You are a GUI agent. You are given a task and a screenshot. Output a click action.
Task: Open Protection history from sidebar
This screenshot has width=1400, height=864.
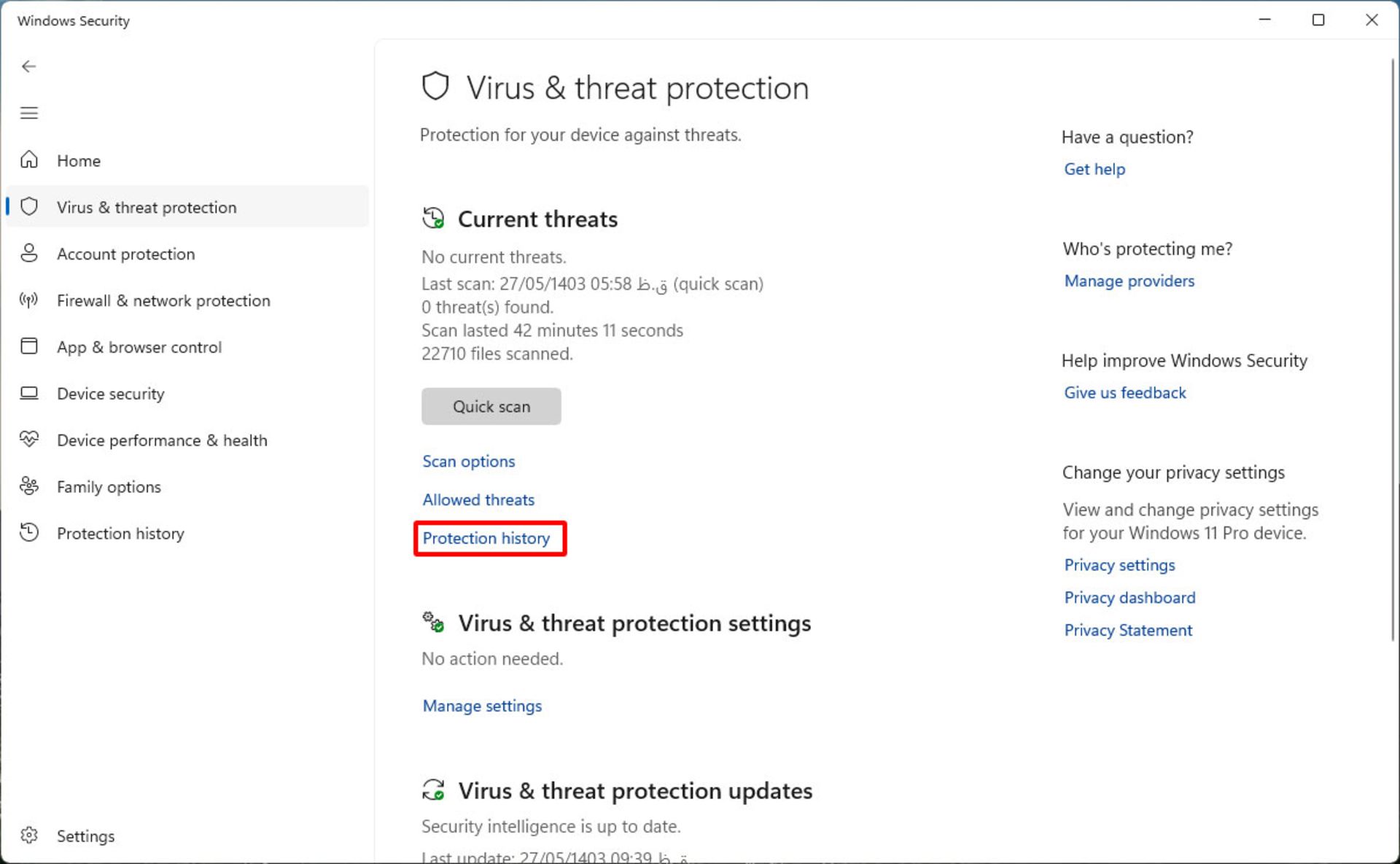[x=187, y=534]
